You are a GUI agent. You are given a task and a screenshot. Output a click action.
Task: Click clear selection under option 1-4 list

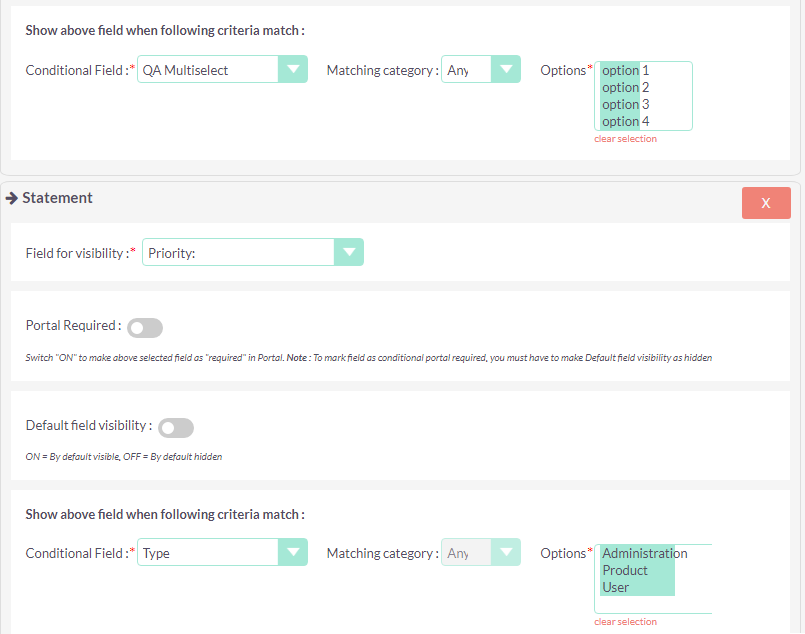625,139
